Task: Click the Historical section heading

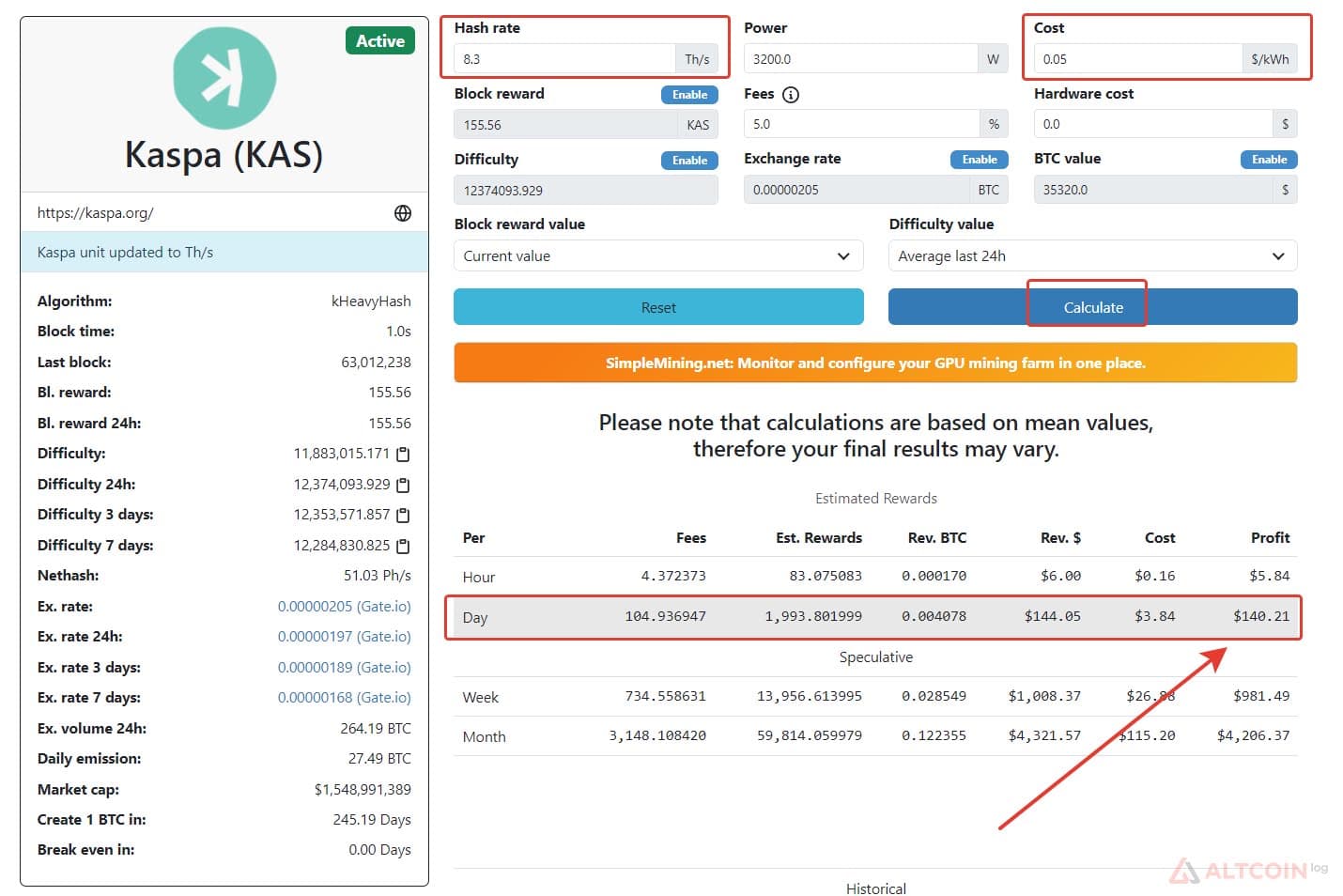Action: (x=875, y=888)
